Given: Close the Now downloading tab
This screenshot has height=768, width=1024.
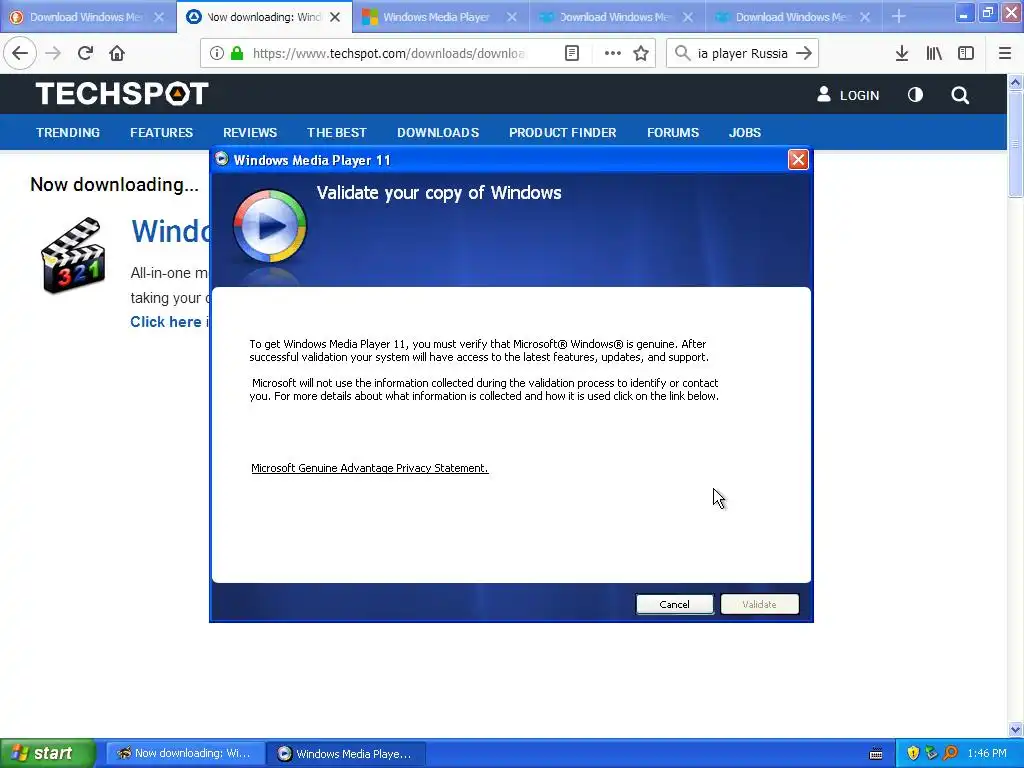Looking at the screenshot, I should [335, 17].
